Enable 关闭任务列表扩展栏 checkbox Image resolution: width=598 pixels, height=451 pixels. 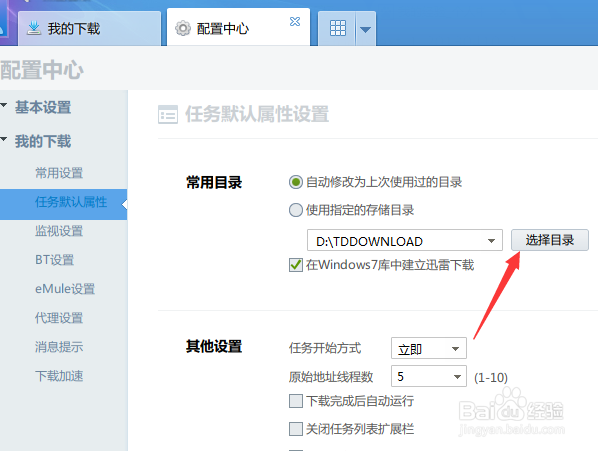(296, 429)
